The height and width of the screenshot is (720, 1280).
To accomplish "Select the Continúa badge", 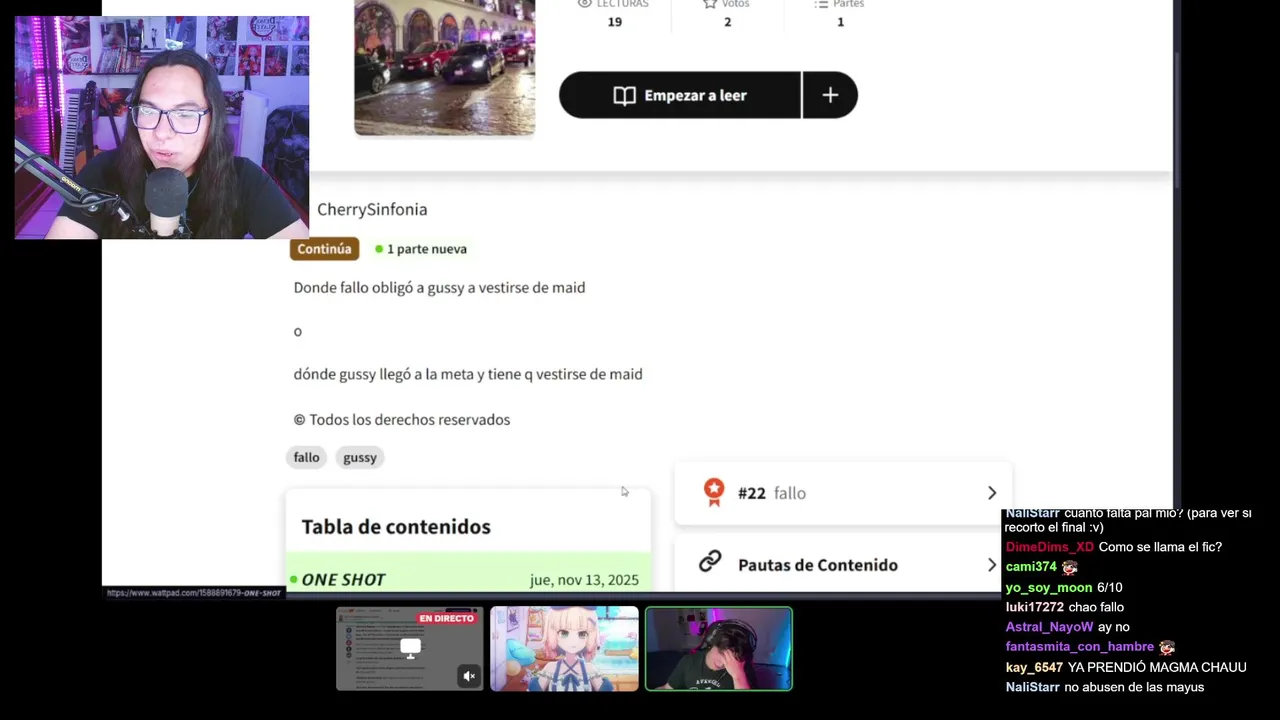I will [x=324, y=249].
